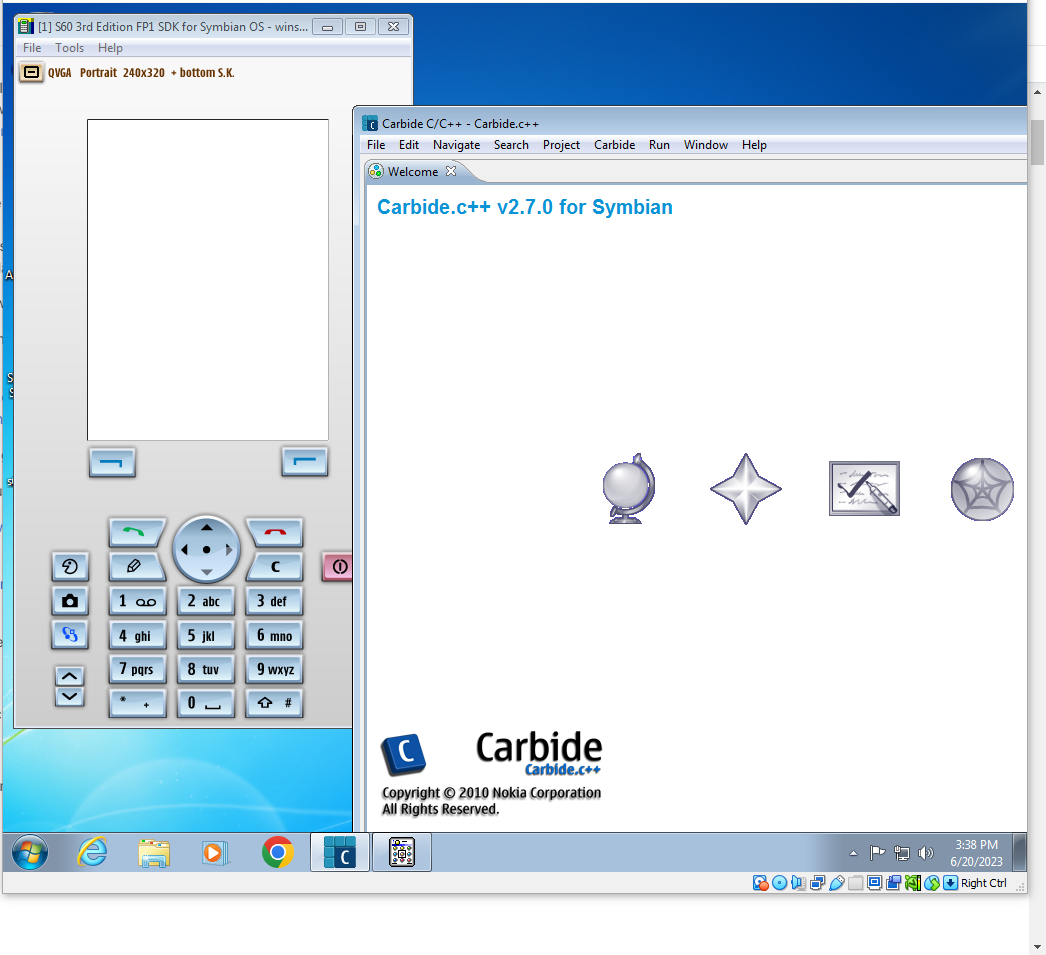Click the emulator's right soft key
Viewport: 1046px width, 955px height.
click(x=305, y=461)
